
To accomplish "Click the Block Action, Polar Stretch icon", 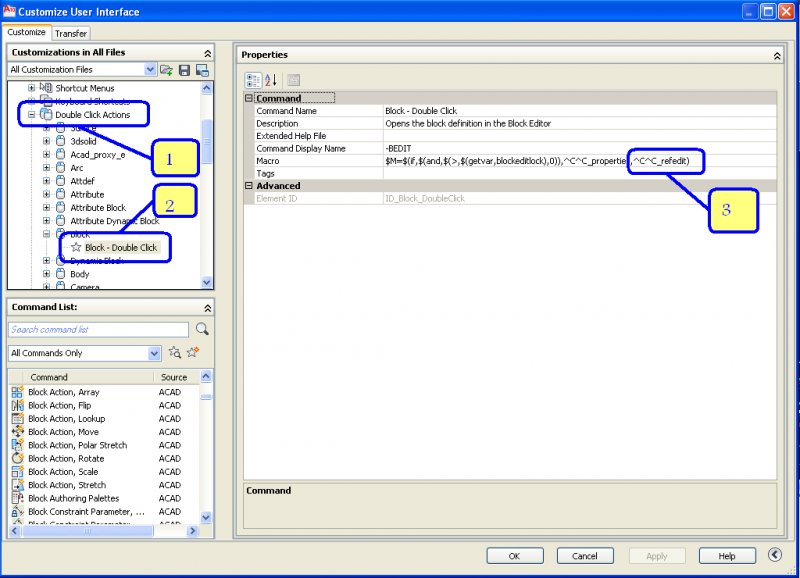I will (x=17, y=445).
